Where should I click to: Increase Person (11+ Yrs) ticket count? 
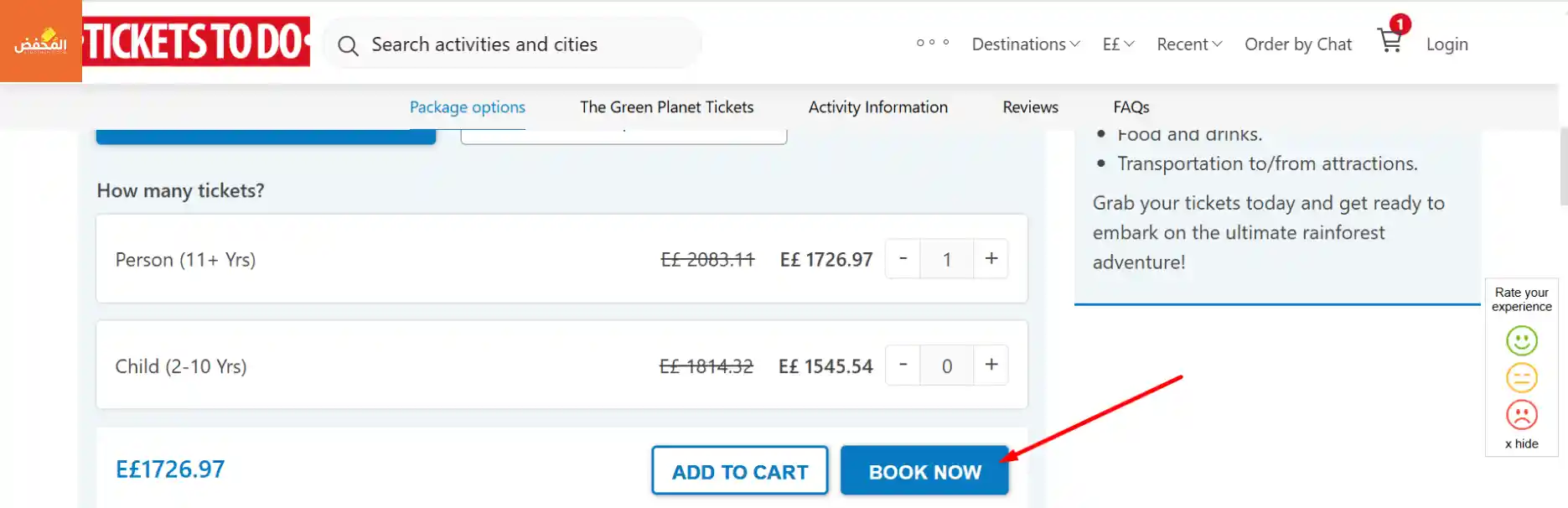(991, 258)
